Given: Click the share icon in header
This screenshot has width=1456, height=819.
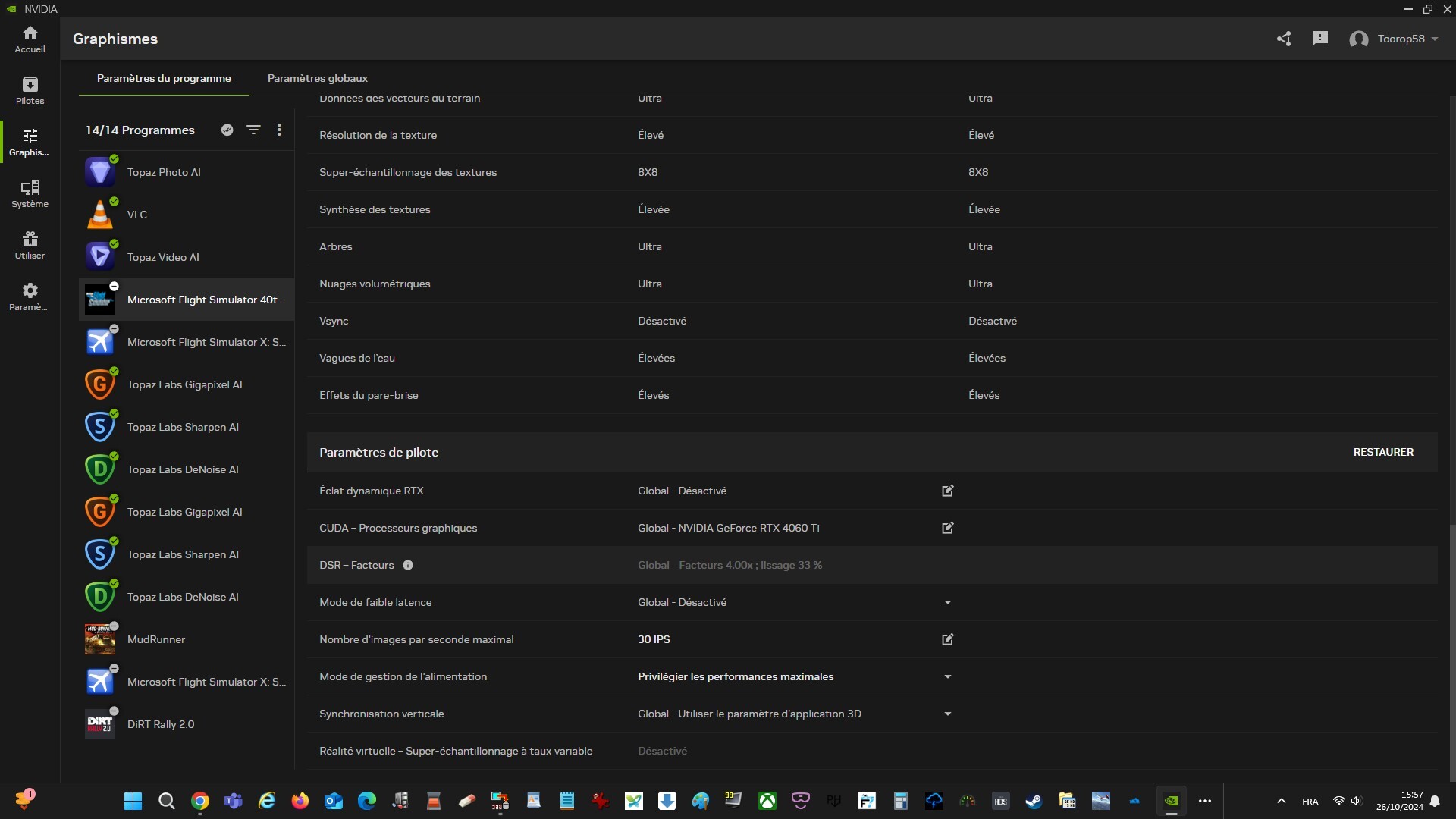Looking at the screenshot, I should tap(1283, 39).
